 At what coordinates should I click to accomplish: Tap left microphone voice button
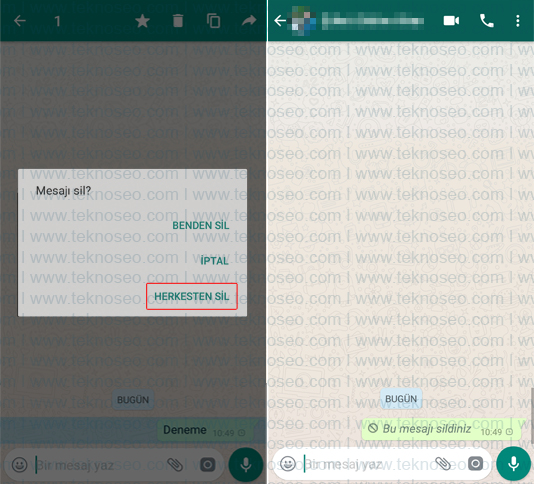click(x=246, y=465)
